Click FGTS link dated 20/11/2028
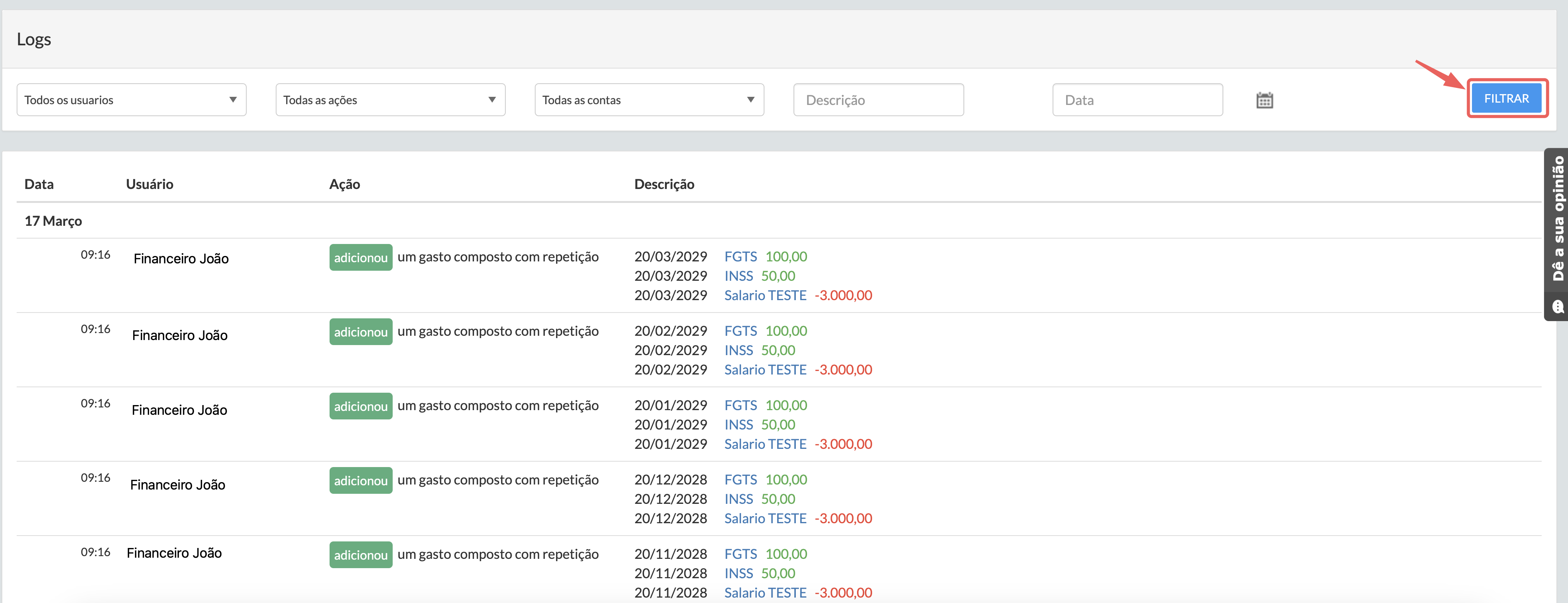Screen dimensions: 1568x603 (x=740, y=554)
